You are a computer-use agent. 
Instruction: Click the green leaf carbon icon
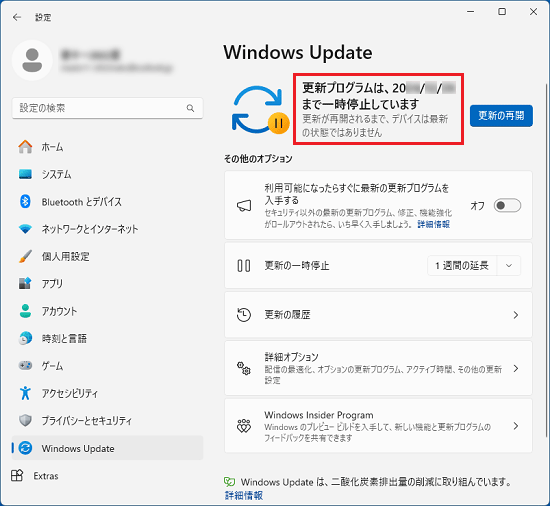(x=229, y=482)
